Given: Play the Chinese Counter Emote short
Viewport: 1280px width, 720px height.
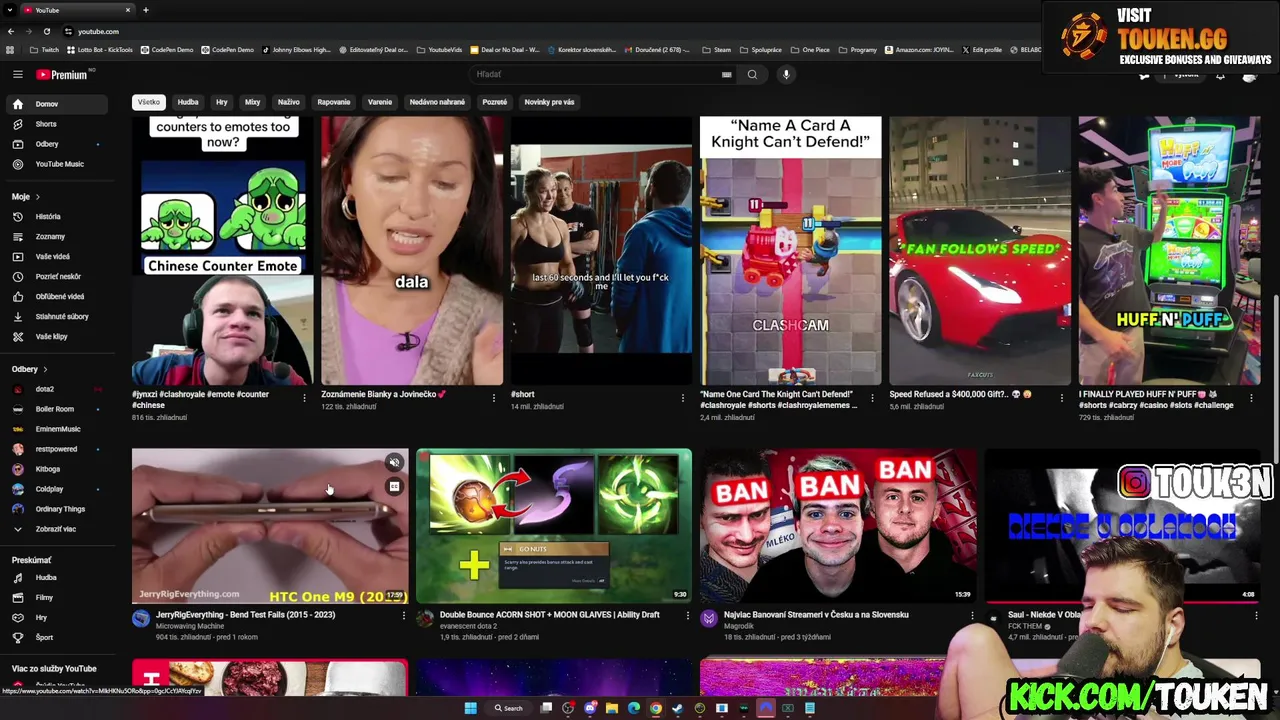Looking at the screenshot, I should pos(222,250).
